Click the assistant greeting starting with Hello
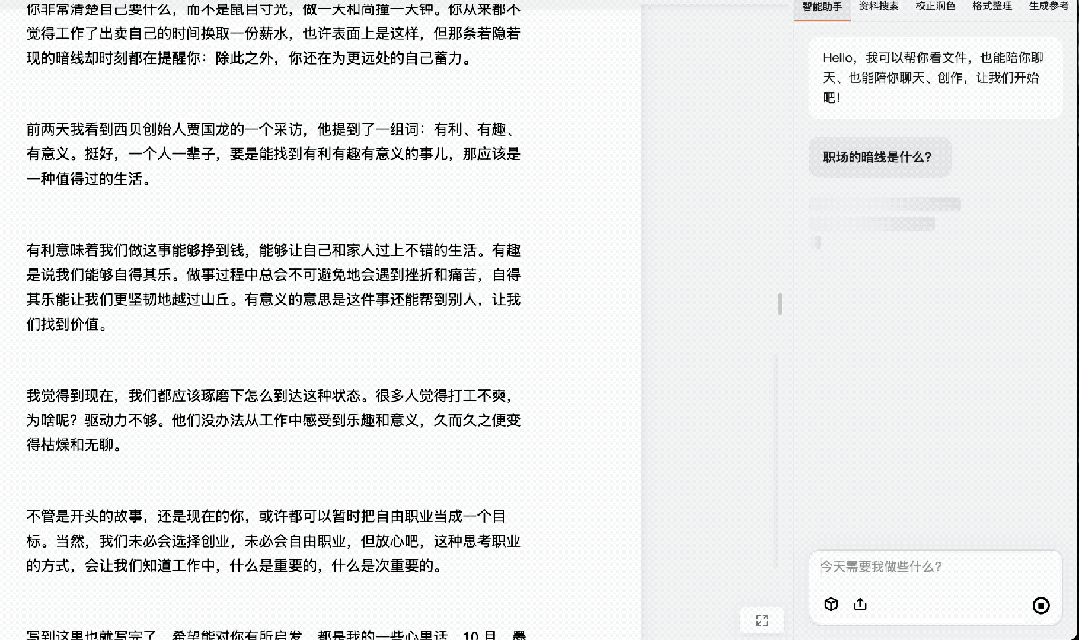Screen dimensions: 1079x640 pyautogui.click(x=935, y=78)
